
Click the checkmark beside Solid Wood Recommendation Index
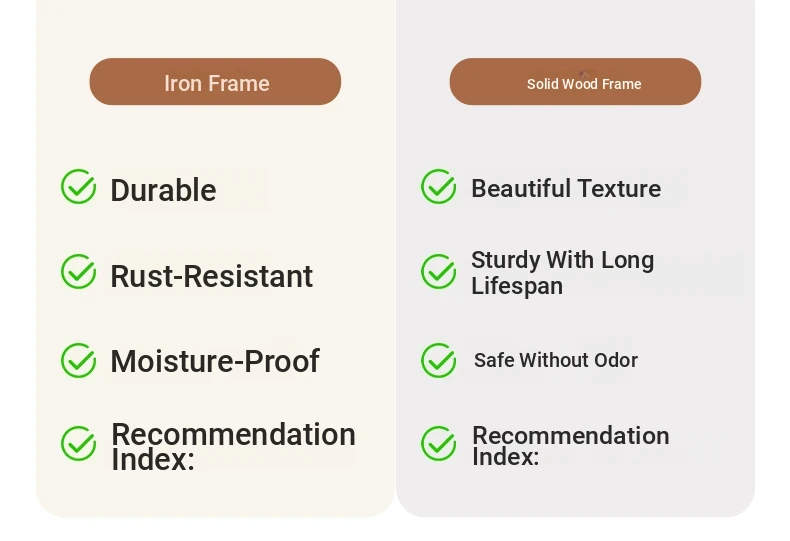click(x=439, y=443)
